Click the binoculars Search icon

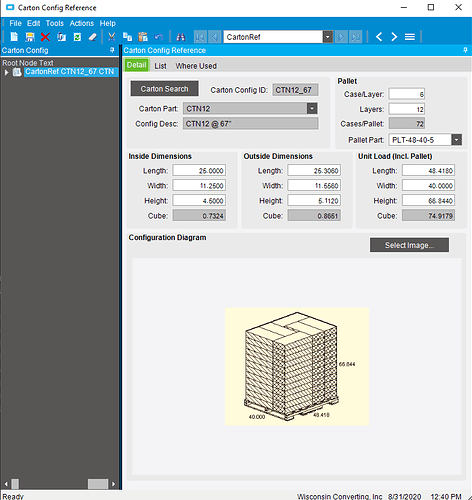coord(181,37)
